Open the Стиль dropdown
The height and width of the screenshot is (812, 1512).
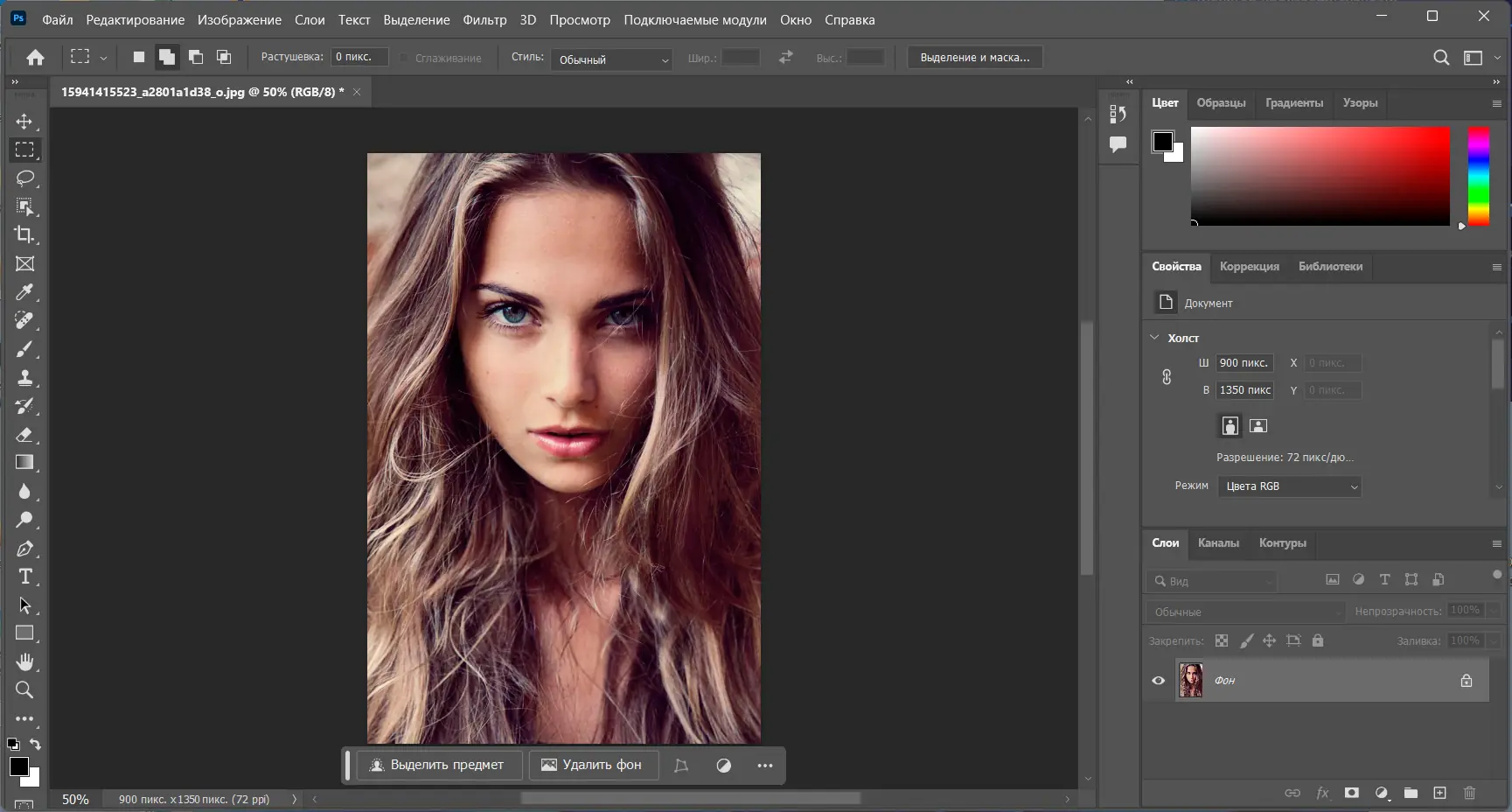612,59
